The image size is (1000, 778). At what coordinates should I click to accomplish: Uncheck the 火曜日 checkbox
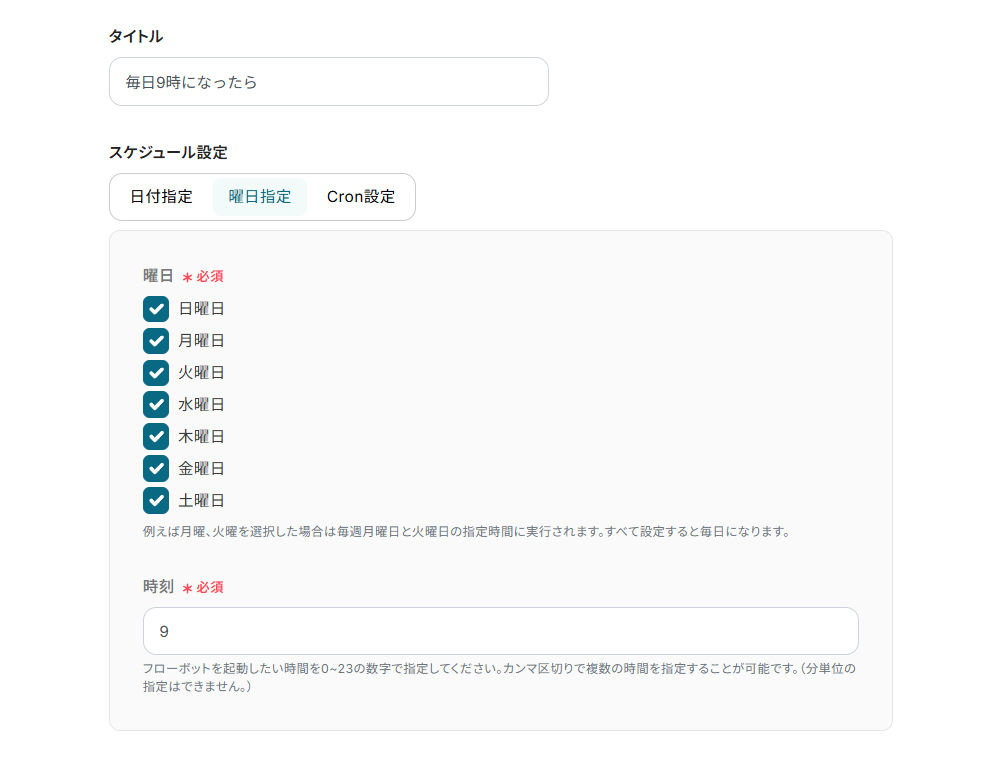coord(156,372)
